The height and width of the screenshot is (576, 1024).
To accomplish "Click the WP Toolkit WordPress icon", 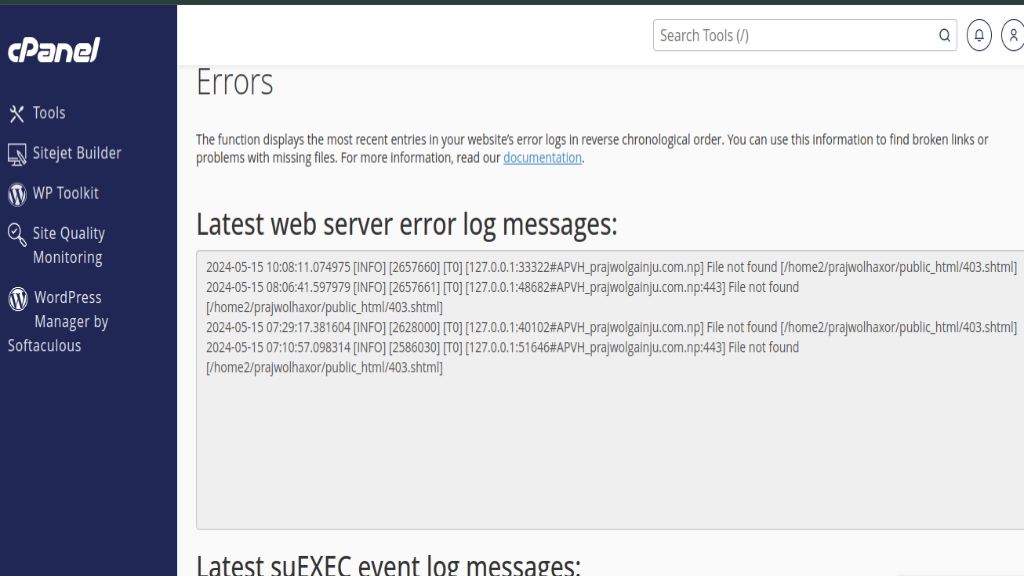I will (15, 192).
